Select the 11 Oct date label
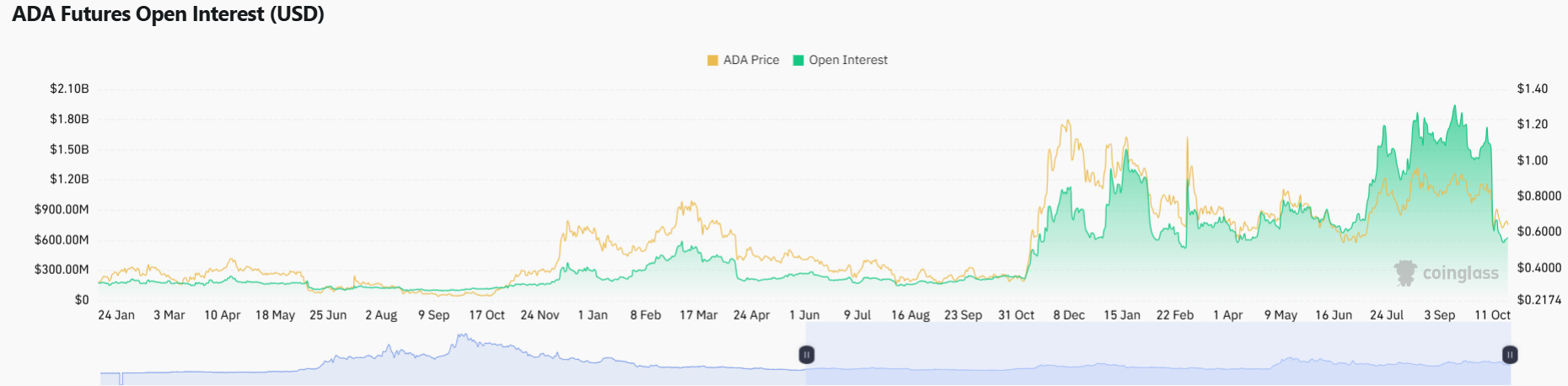The height and width of the screenshot is (386, 1568). point(1492,315)
